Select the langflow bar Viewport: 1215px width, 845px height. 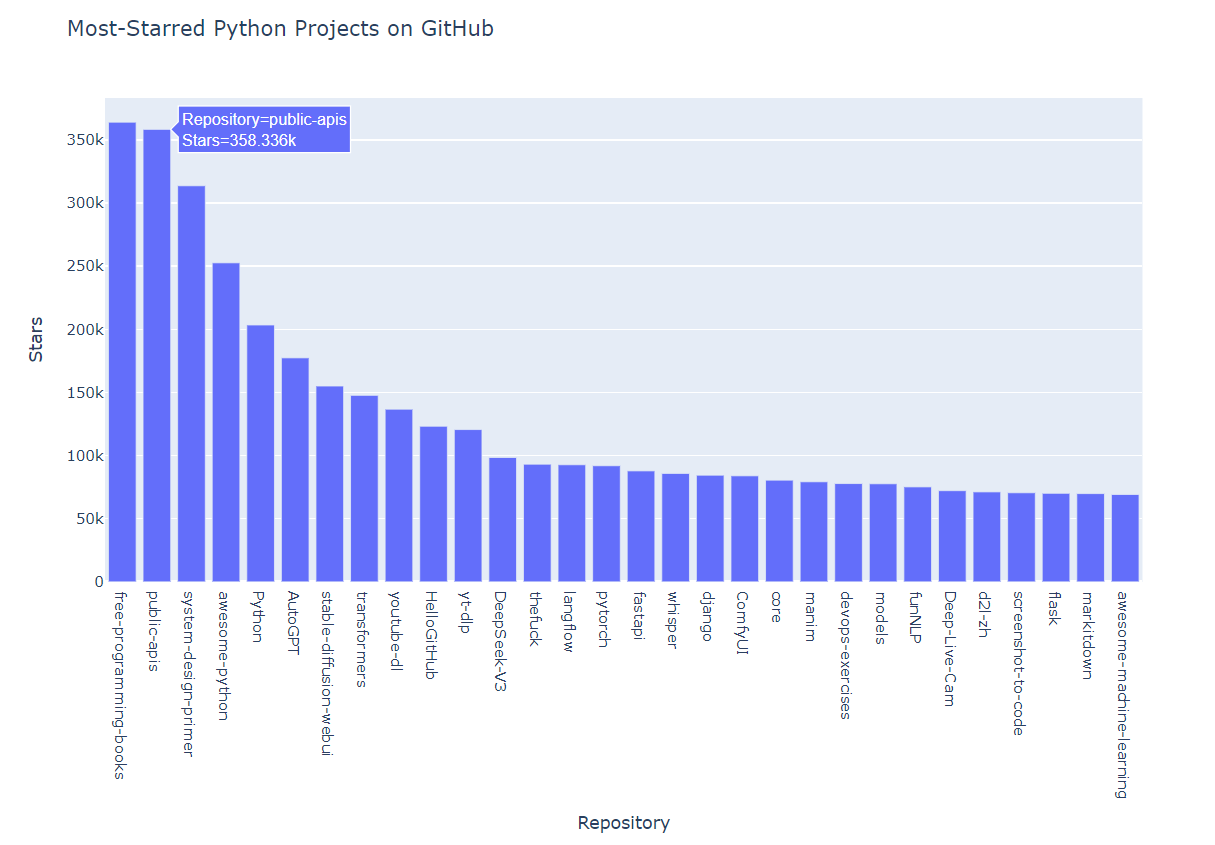572,523
